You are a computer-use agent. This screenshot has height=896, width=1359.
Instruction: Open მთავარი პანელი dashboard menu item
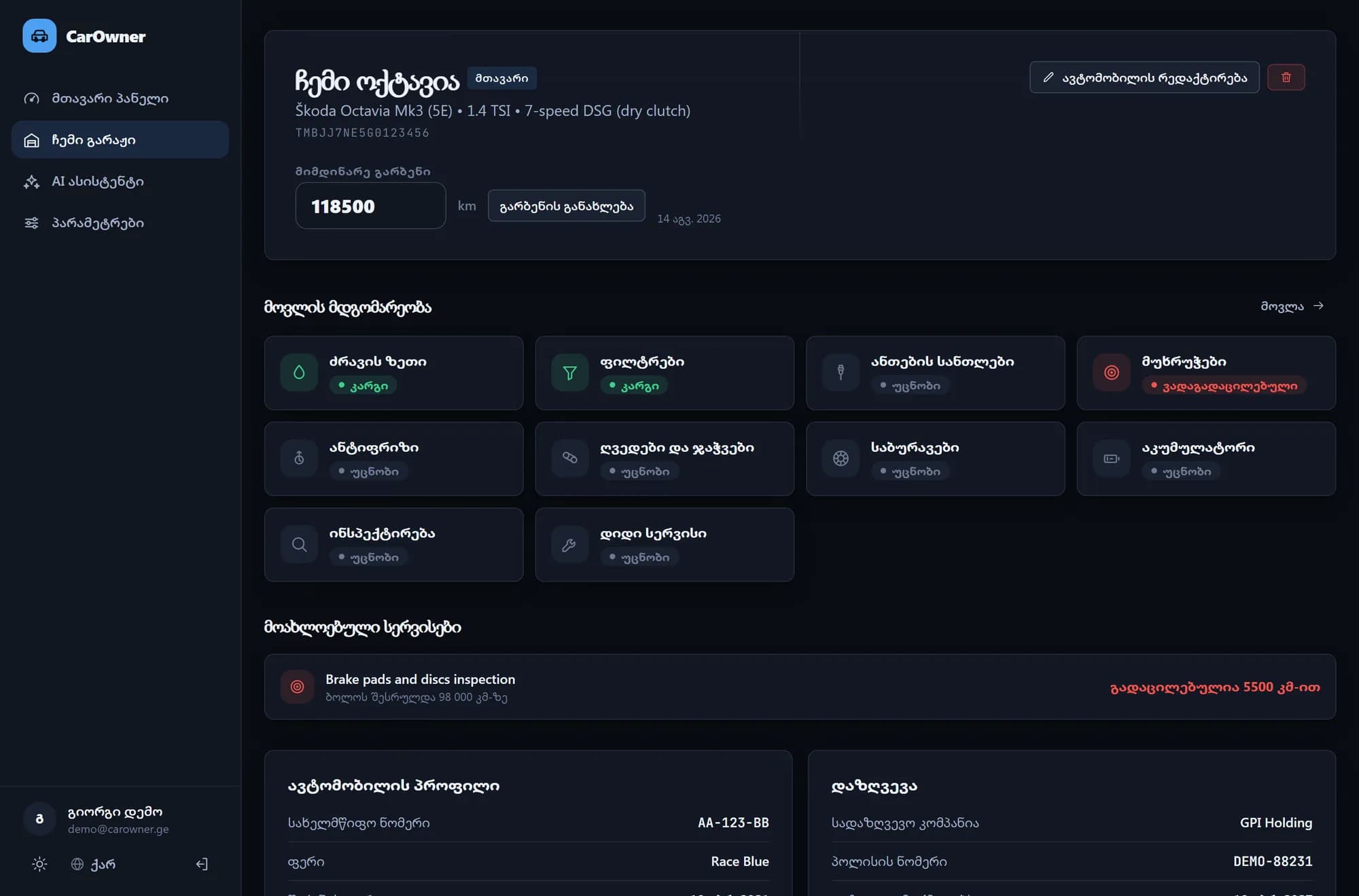(x=120, y=98)
